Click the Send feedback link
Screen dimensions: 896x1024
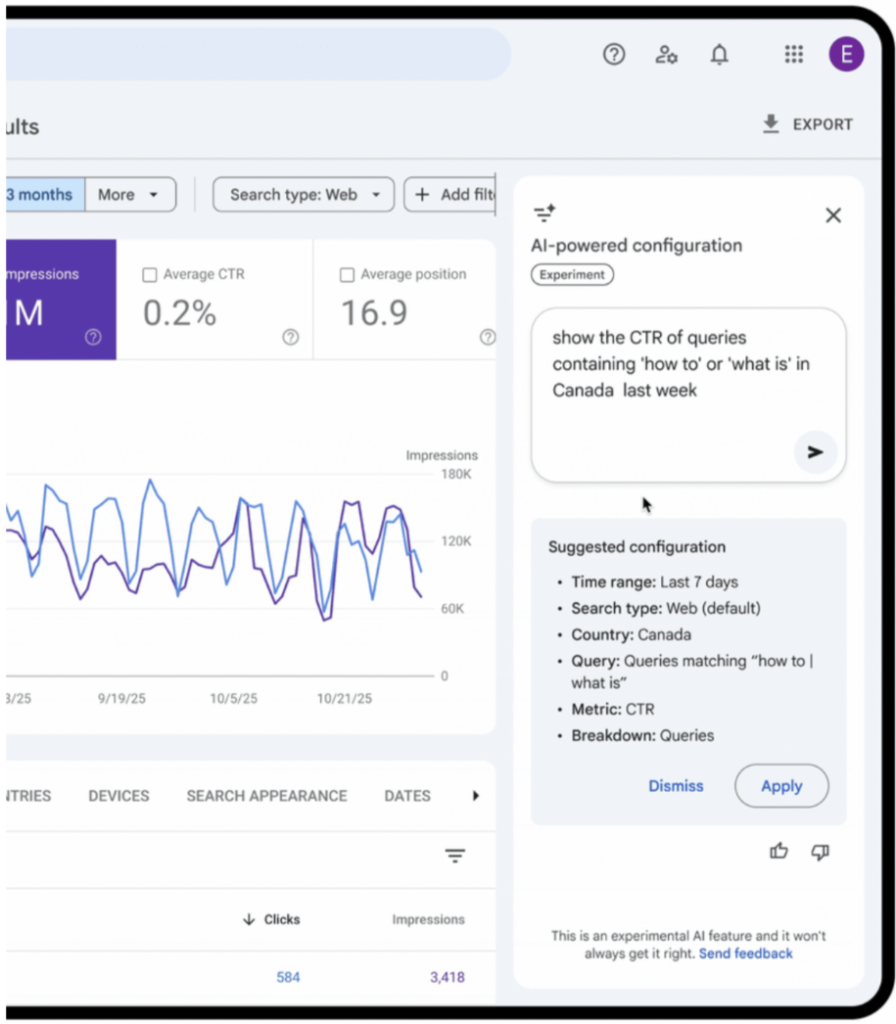(x=745, y=954)
